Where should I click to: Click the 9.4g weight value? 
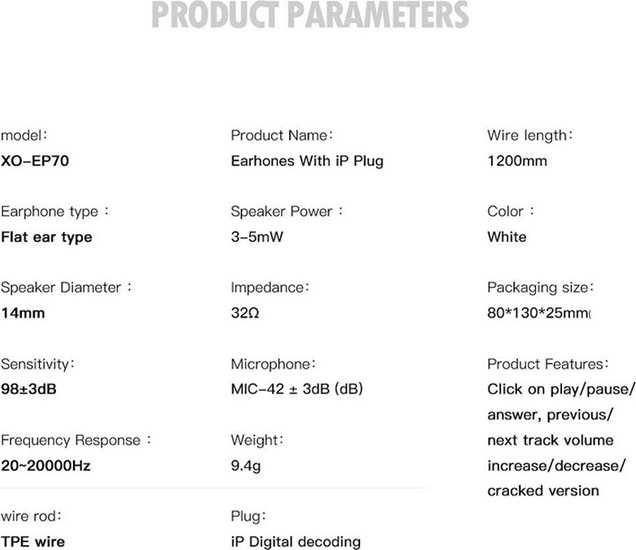point(246,465)
